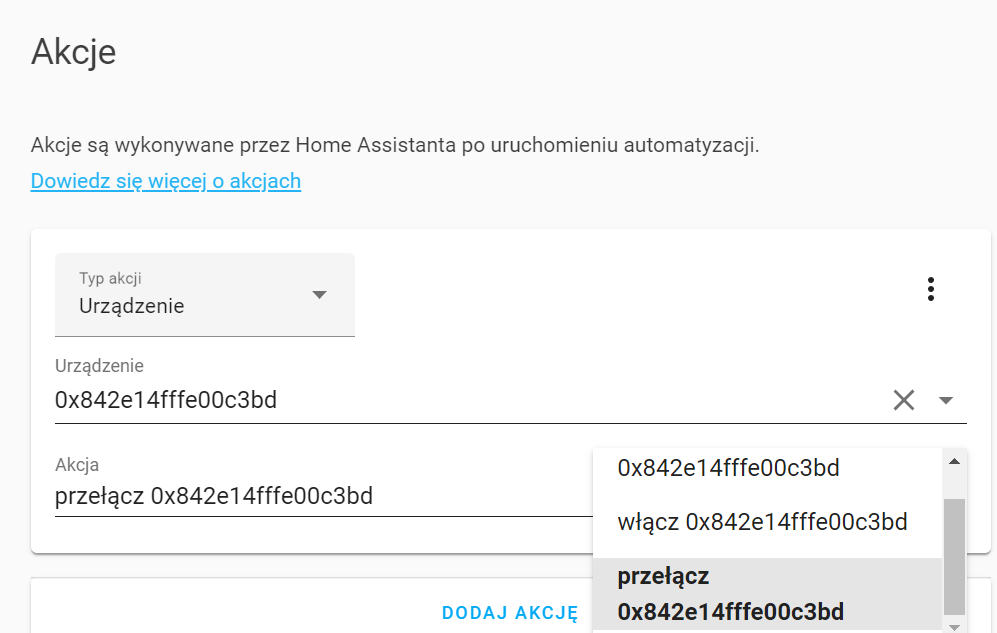Click the list scrollbar's up arrow
The width and height of the screenshot is (997, 633).
(954, 461)
